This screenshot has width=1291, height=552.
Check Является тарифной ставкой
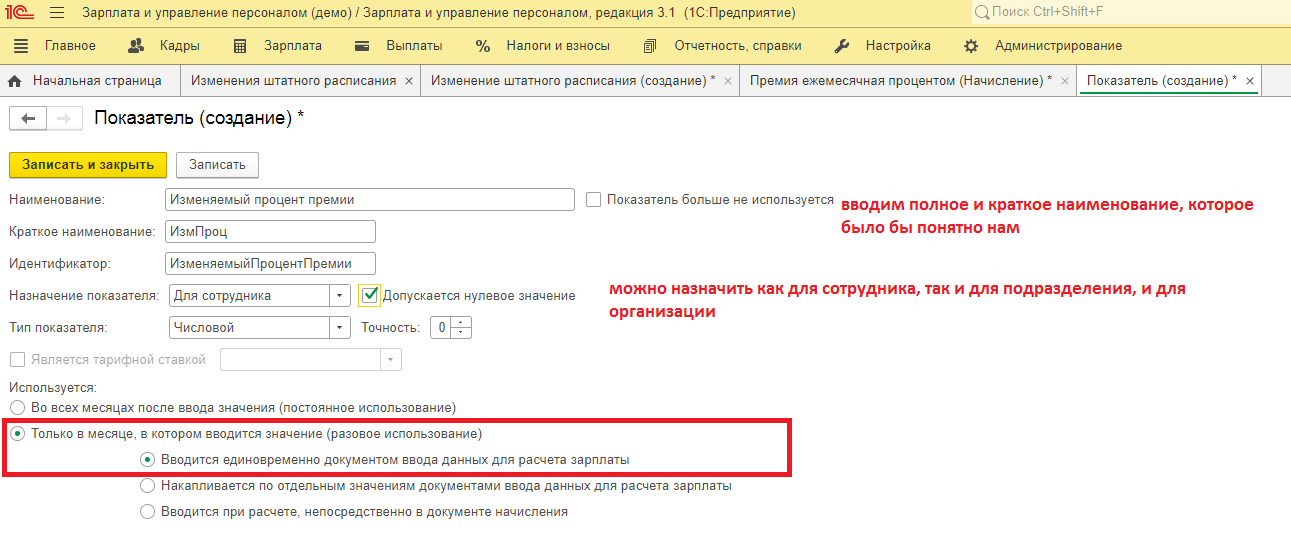pos(16,360)
